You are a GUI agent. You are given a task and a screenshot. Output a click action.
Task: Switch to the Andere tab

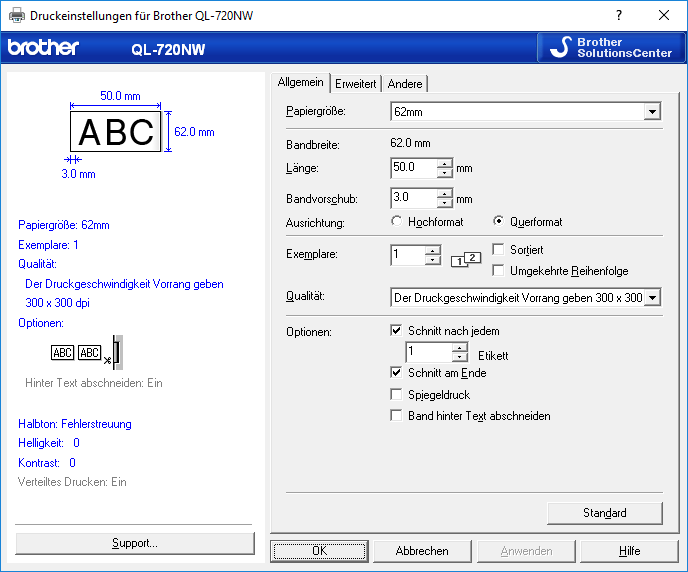coord(405,84)
